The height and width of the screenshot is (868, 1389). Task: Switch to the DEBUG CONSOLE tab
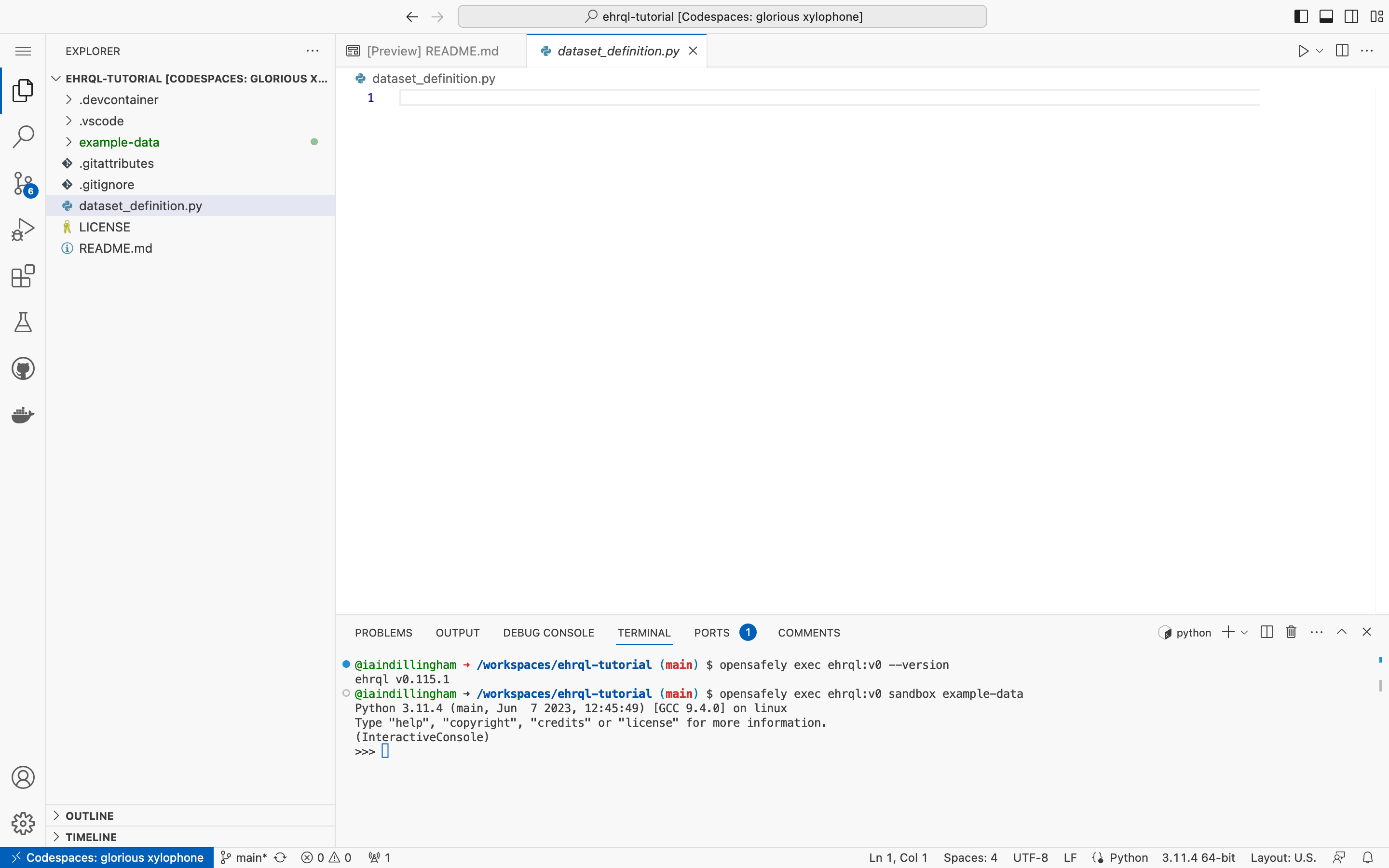click(x=548, y=633)
